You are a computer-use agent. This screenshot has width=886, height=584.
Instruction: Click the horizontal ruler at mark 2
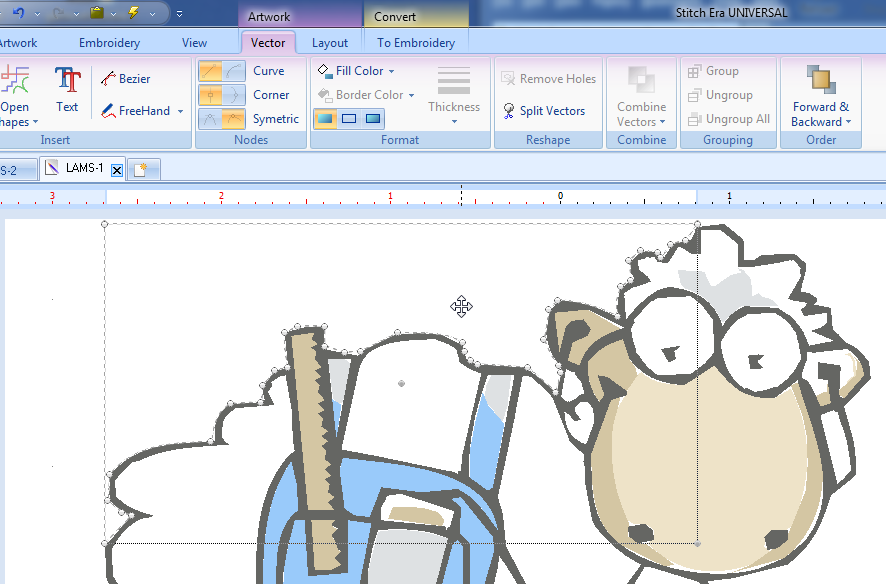[x=221, y=197]
